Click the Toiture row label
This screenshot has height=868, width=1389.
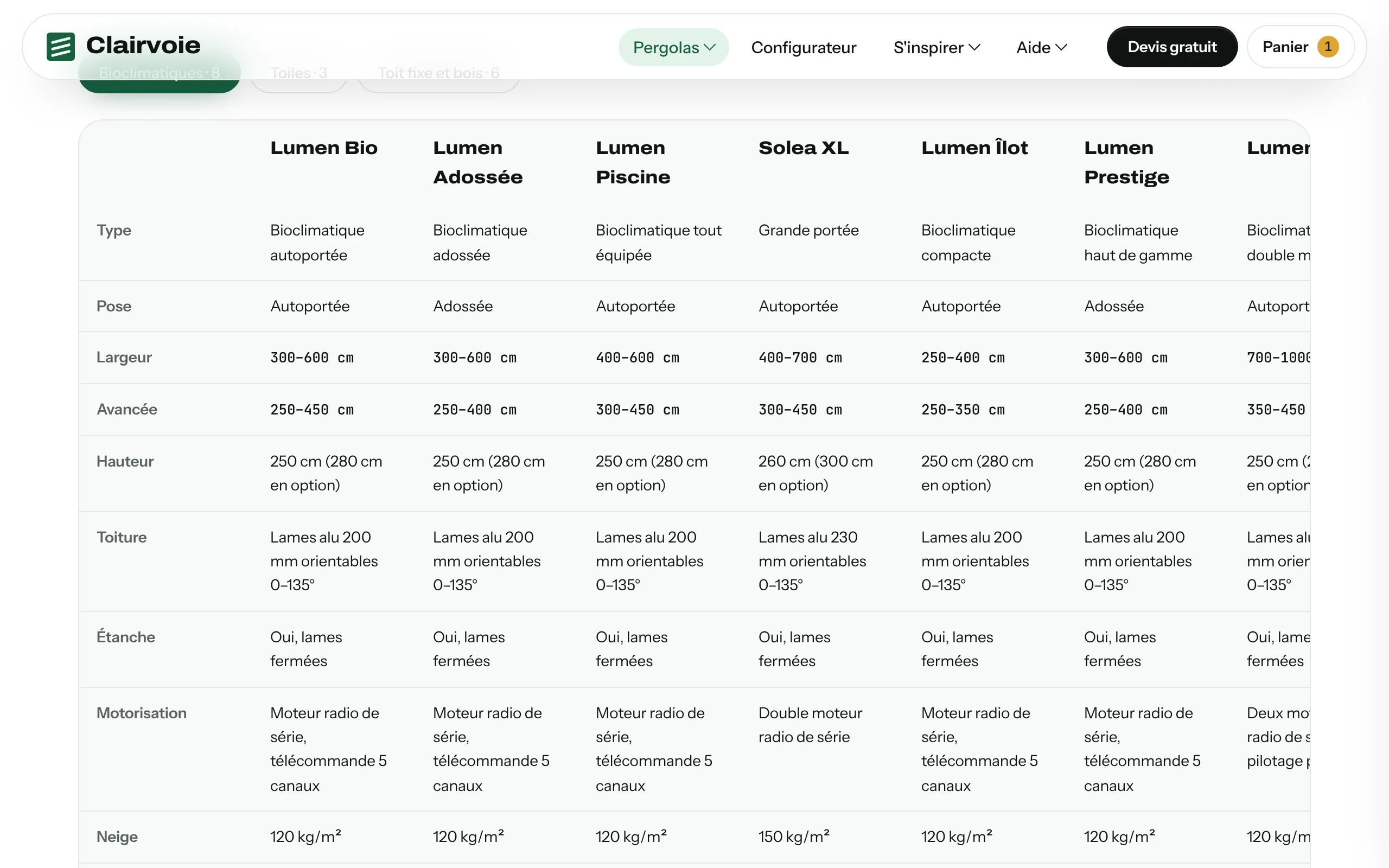tap(122, 537)
